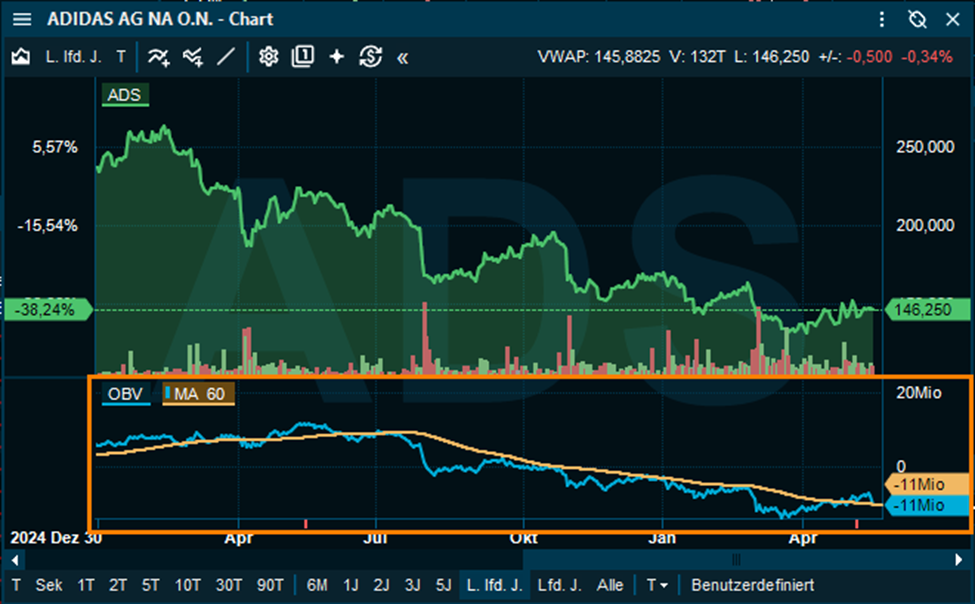Viewport: 975px width, 604px height.
Task: Click the V: 132T volume value
Action: (697, 57)
